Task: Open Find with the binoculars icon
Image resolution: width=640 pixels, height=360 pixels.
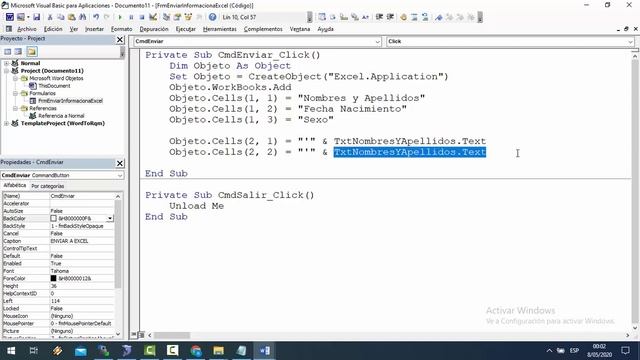Action: [83, 17]
